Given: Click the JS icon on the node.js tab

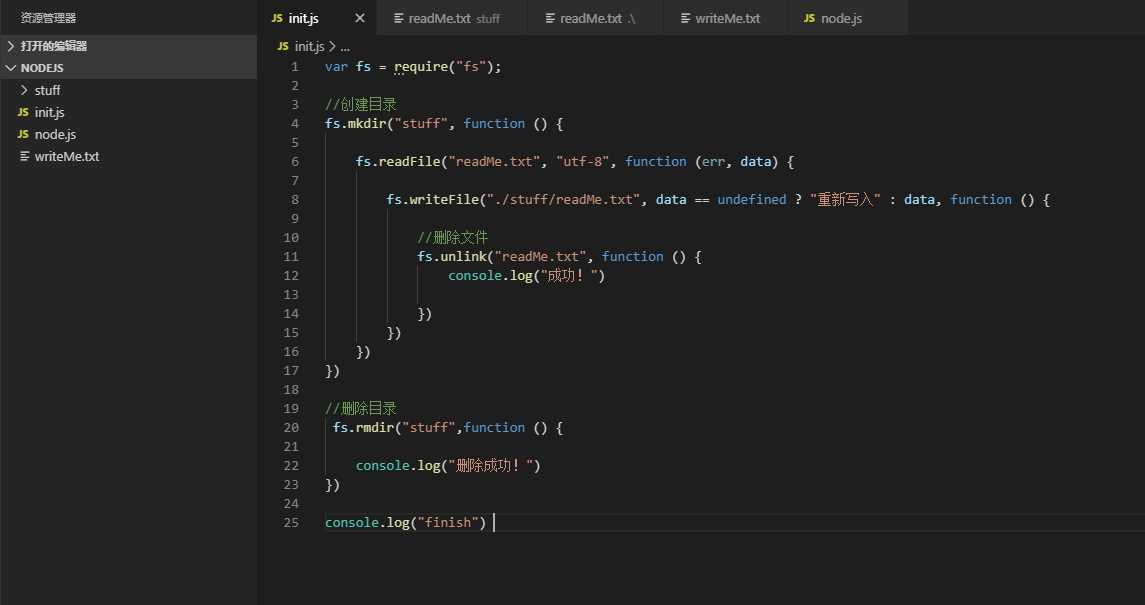Looking at the screenshot, I should 809,18.
